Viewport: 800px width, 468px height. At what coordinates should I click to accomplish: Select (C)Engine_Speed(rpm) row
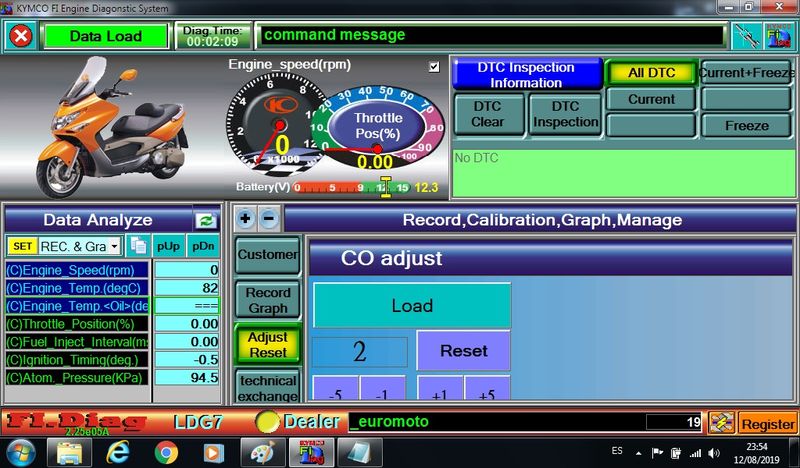point(77,270)
